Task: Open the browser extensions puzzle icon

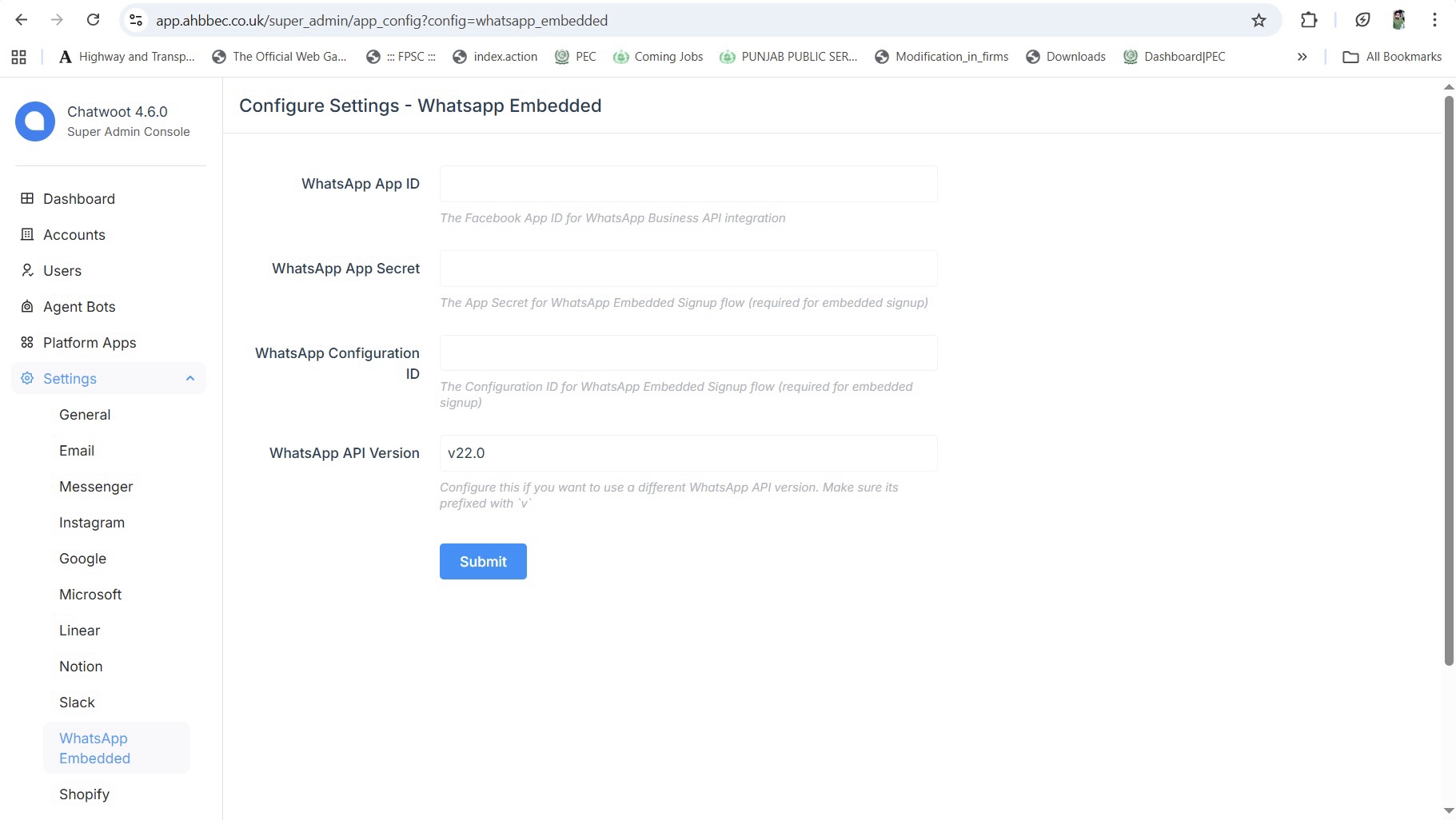Action: (1309, 21)
